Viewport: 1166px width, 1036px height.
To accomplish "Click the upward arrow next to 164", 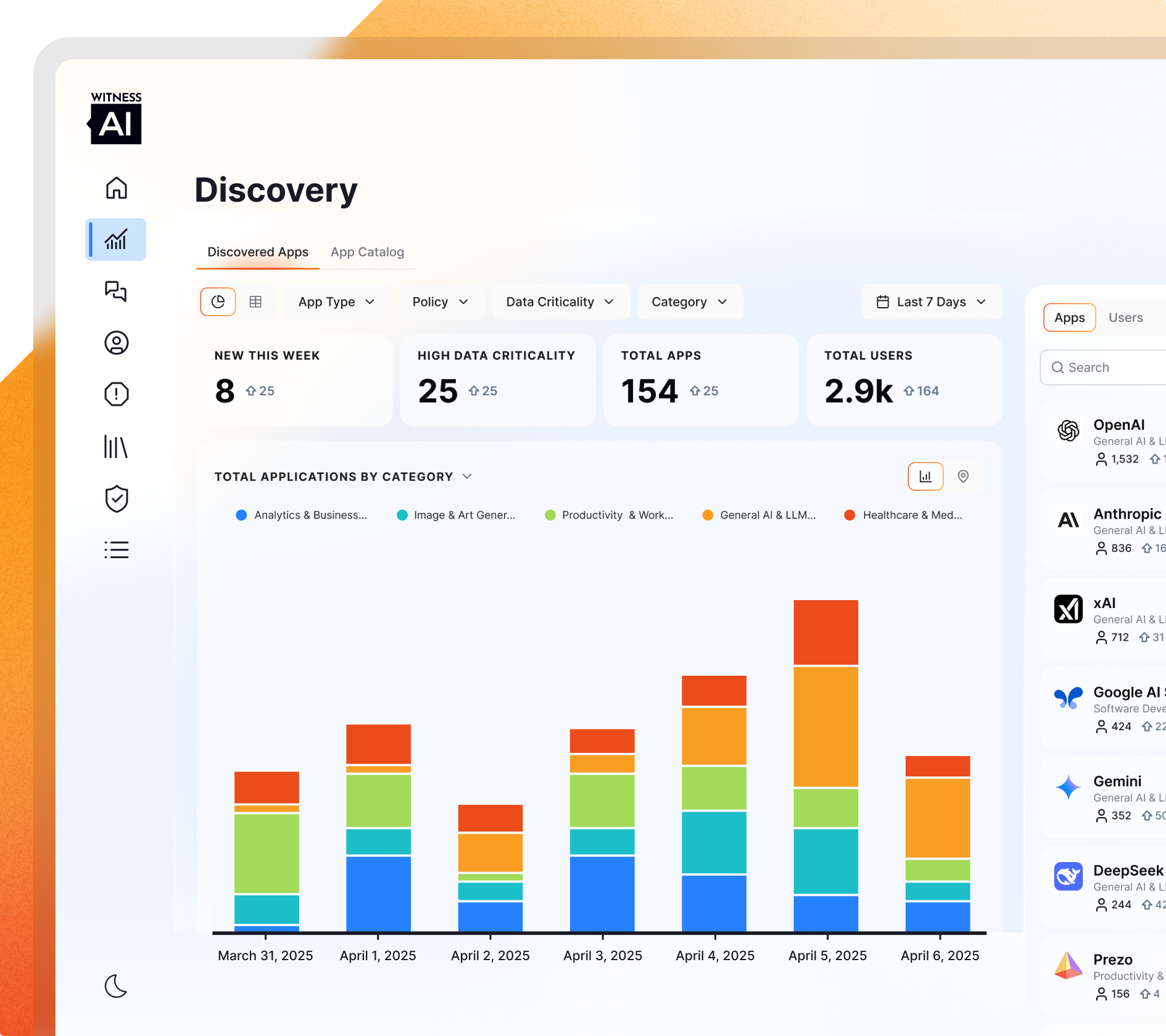I will point(909,391).
